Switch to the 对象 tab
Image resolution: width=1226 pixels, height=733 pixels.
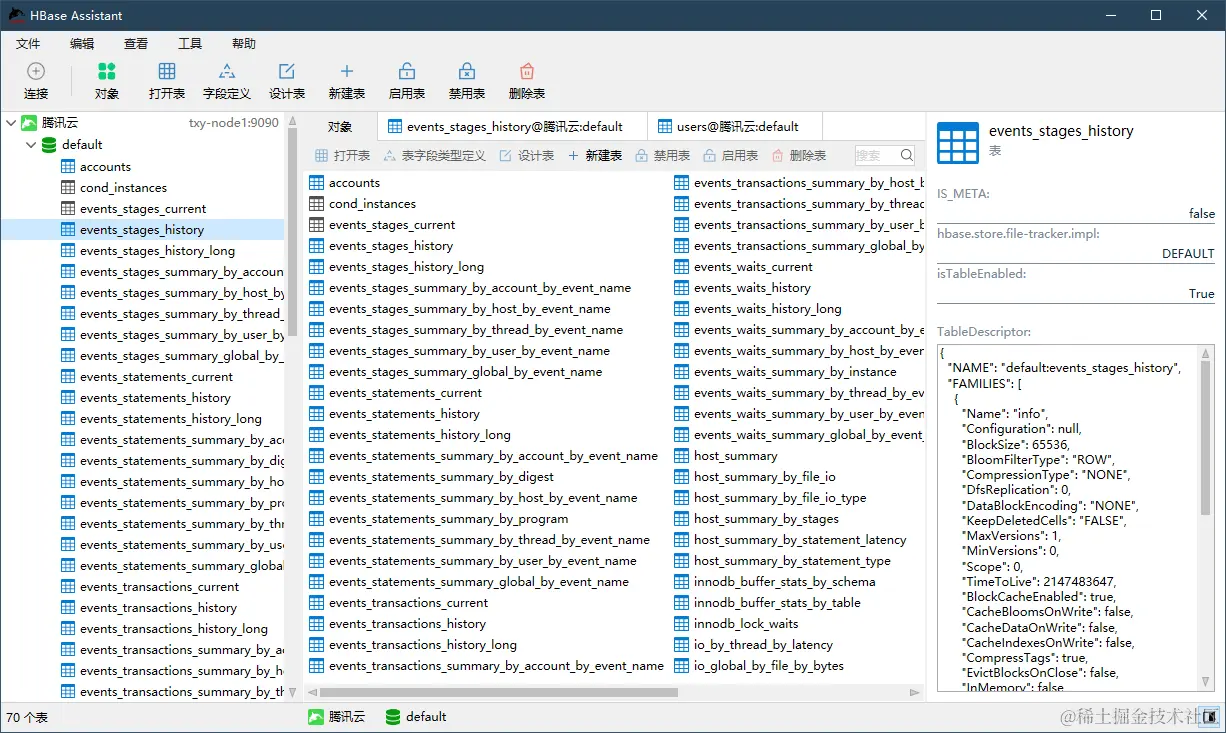pos(340,127)
